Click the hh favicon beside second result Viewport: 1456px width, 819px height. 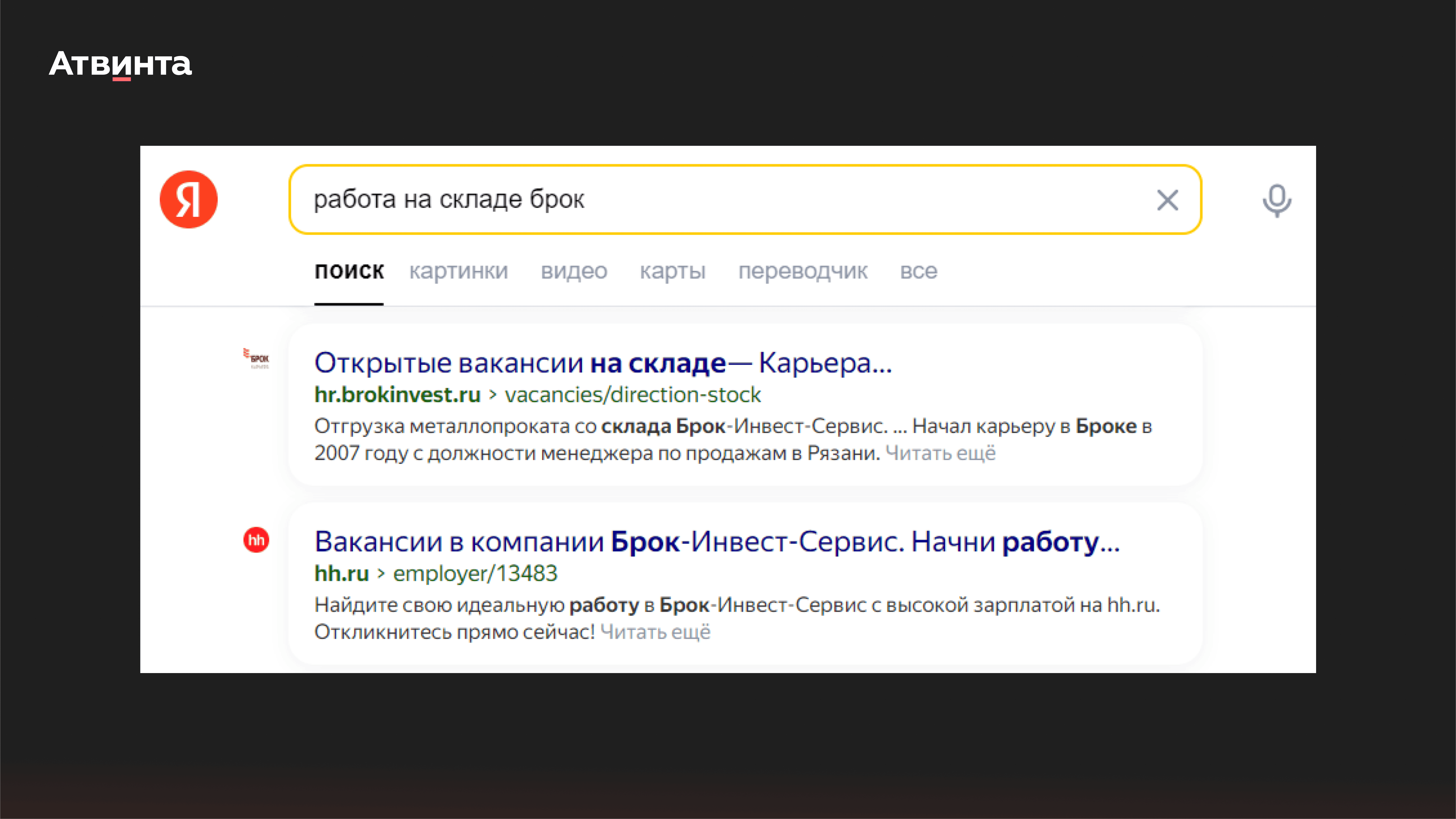click(256, 540)
